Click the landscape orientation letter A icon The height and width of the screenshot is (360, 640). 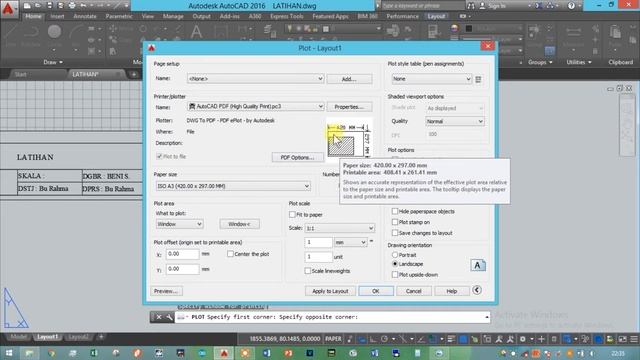478,266
